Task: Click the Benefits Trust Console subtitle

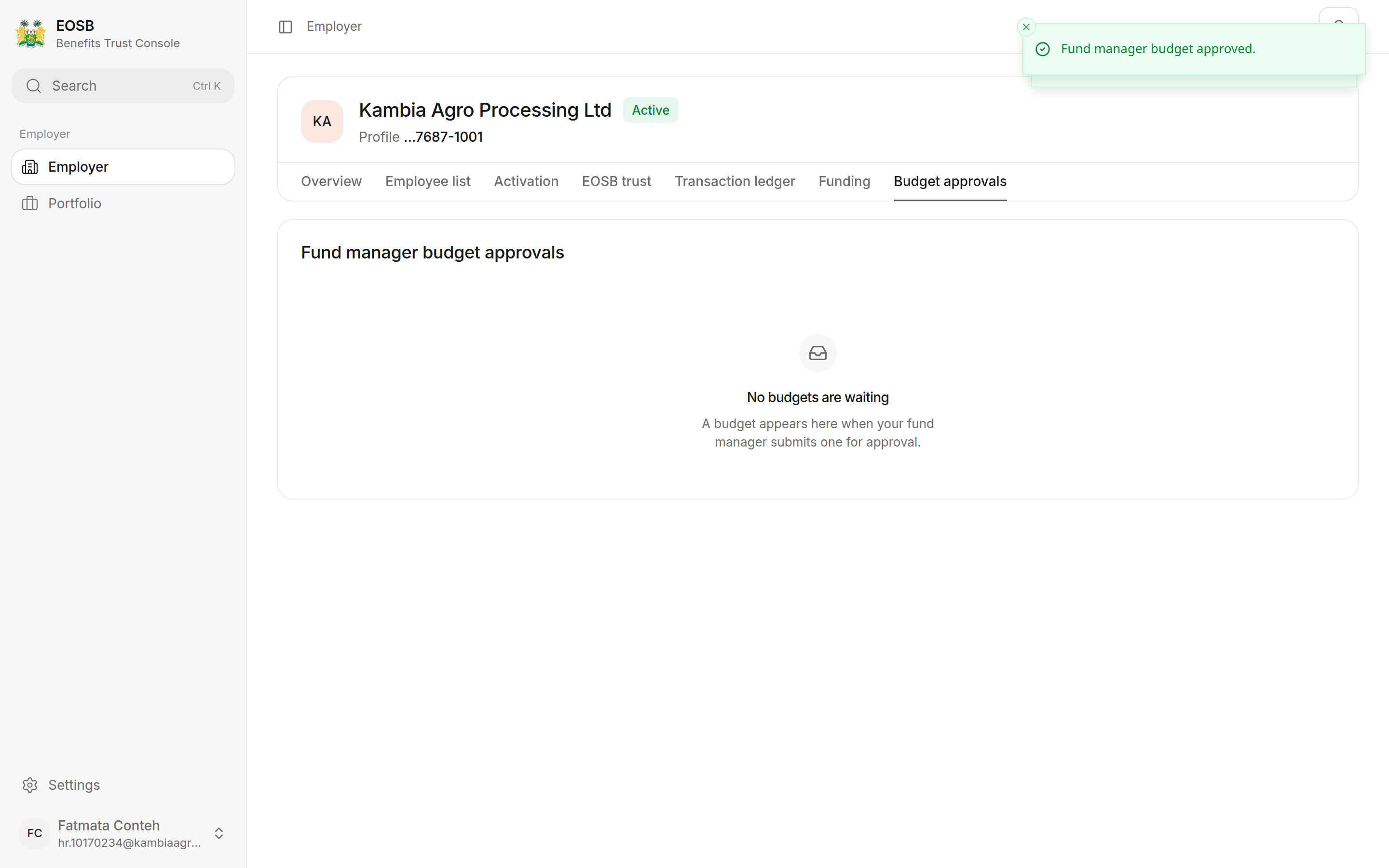Action: pos(118,43)
